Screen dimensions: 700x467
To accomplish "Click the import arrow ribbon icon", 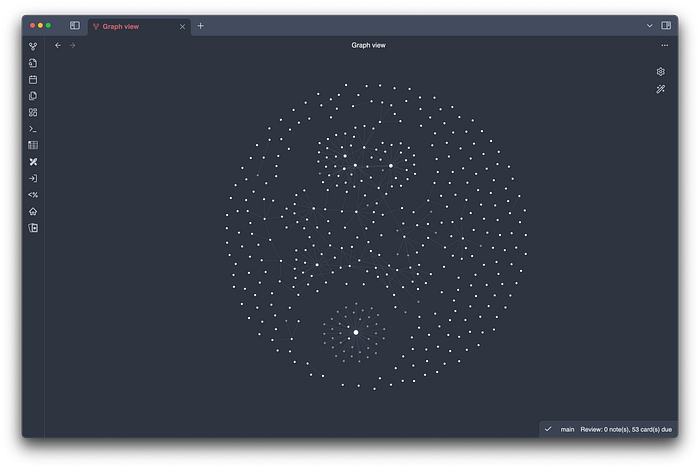I will 33,178.
